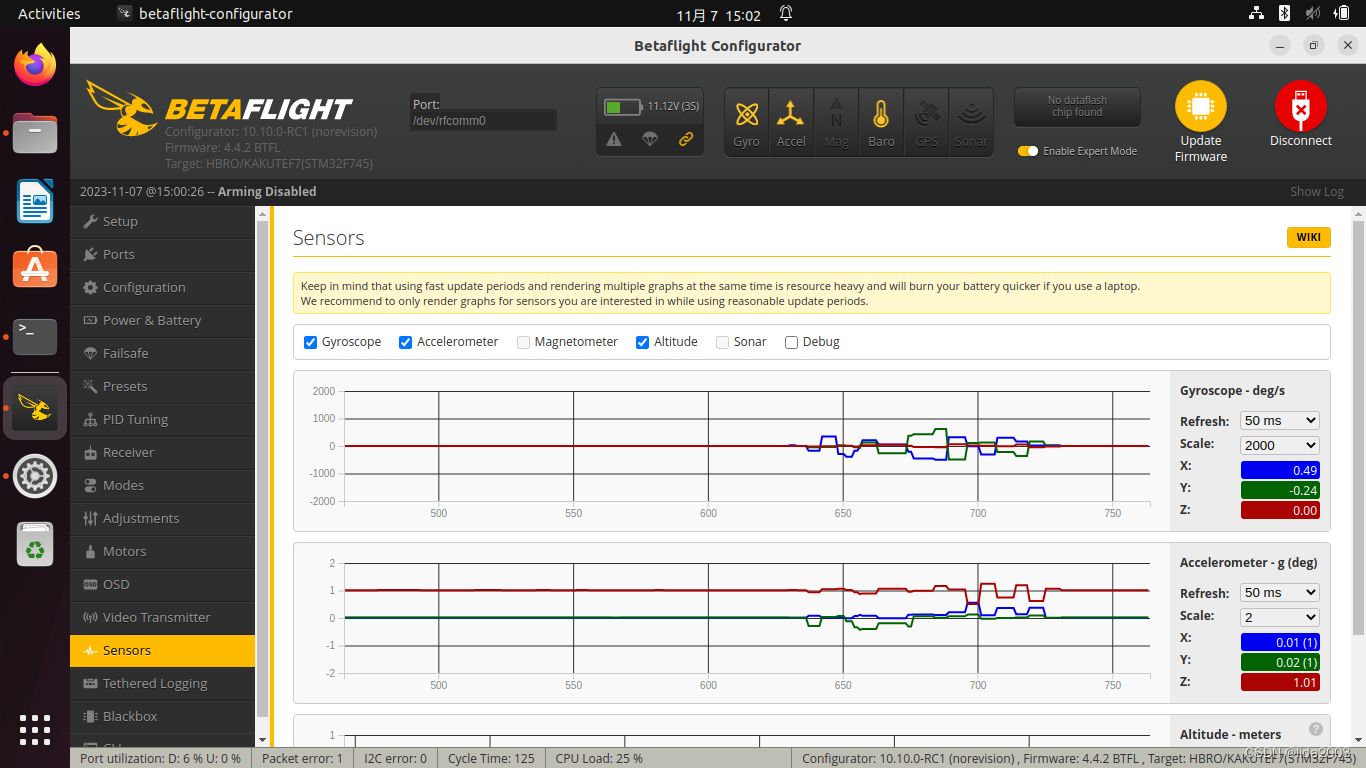Open the Motors tab
Screen dimensions: 1366x768
[x=162, y=552]
